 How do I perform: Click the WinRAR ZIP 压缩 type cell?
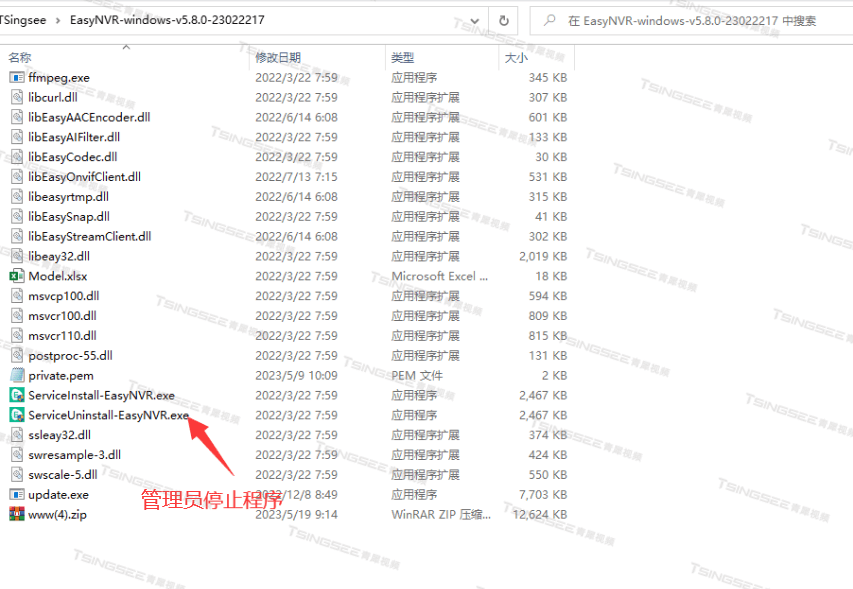[x=441, y=514]
